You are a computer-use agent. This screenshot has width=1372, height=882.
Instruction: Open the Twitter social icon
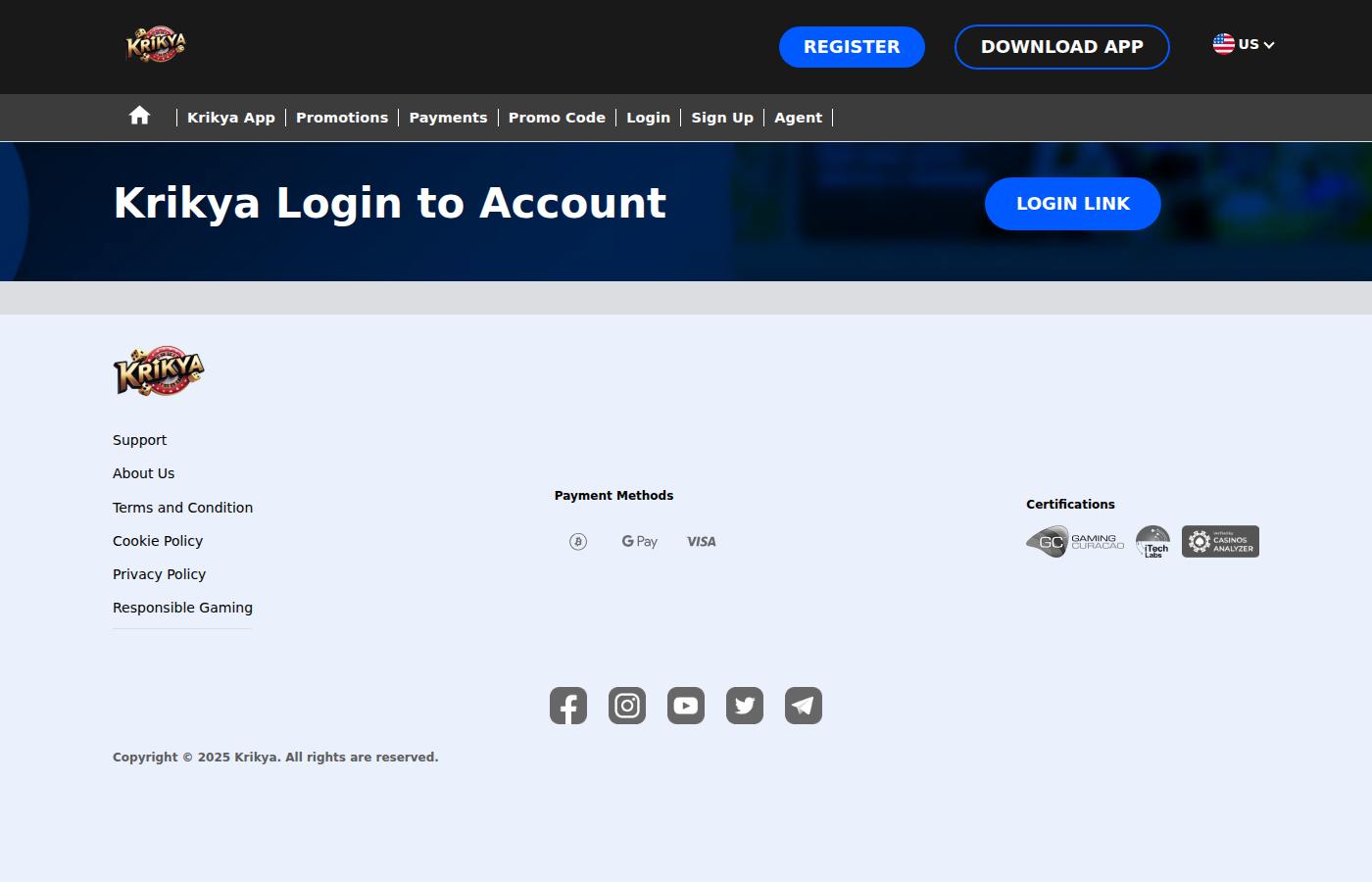[x=745, y=706]
